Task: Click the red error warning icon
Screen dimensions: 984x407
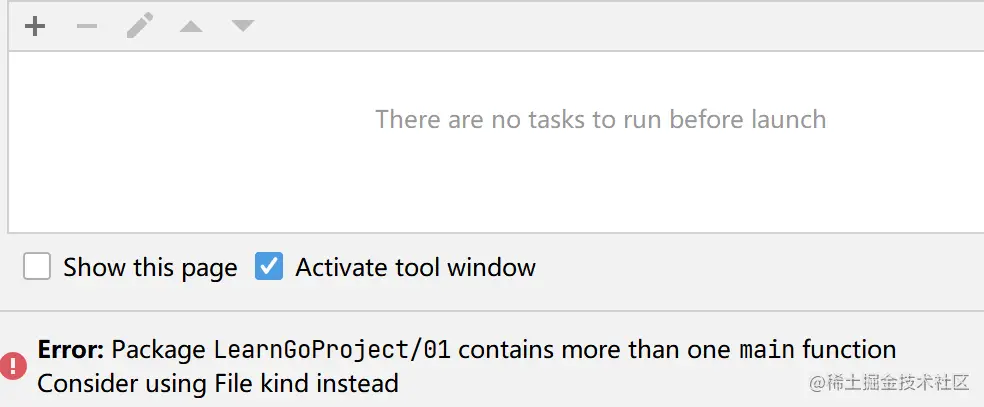Action: coord(14,366)
